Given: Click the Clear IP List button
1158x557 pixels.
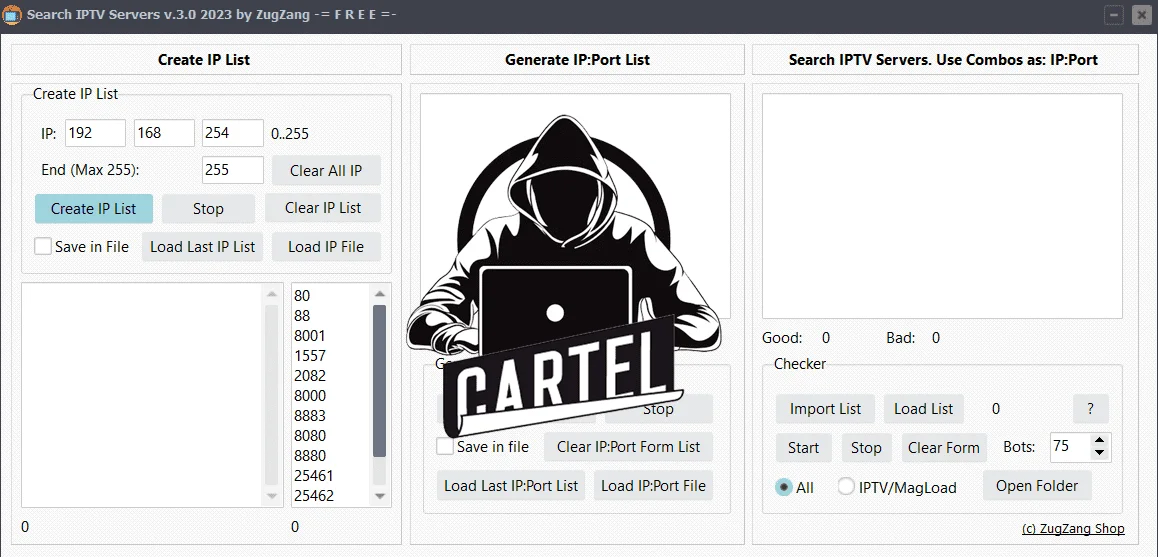Looking at the screenshot, I should [x=323, y=208].
